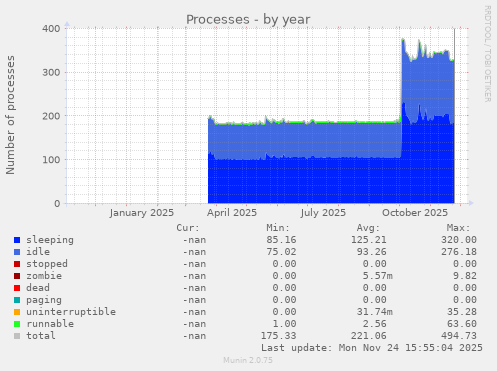
Task: Select the 'total' legend label
Action: (41, 336)
